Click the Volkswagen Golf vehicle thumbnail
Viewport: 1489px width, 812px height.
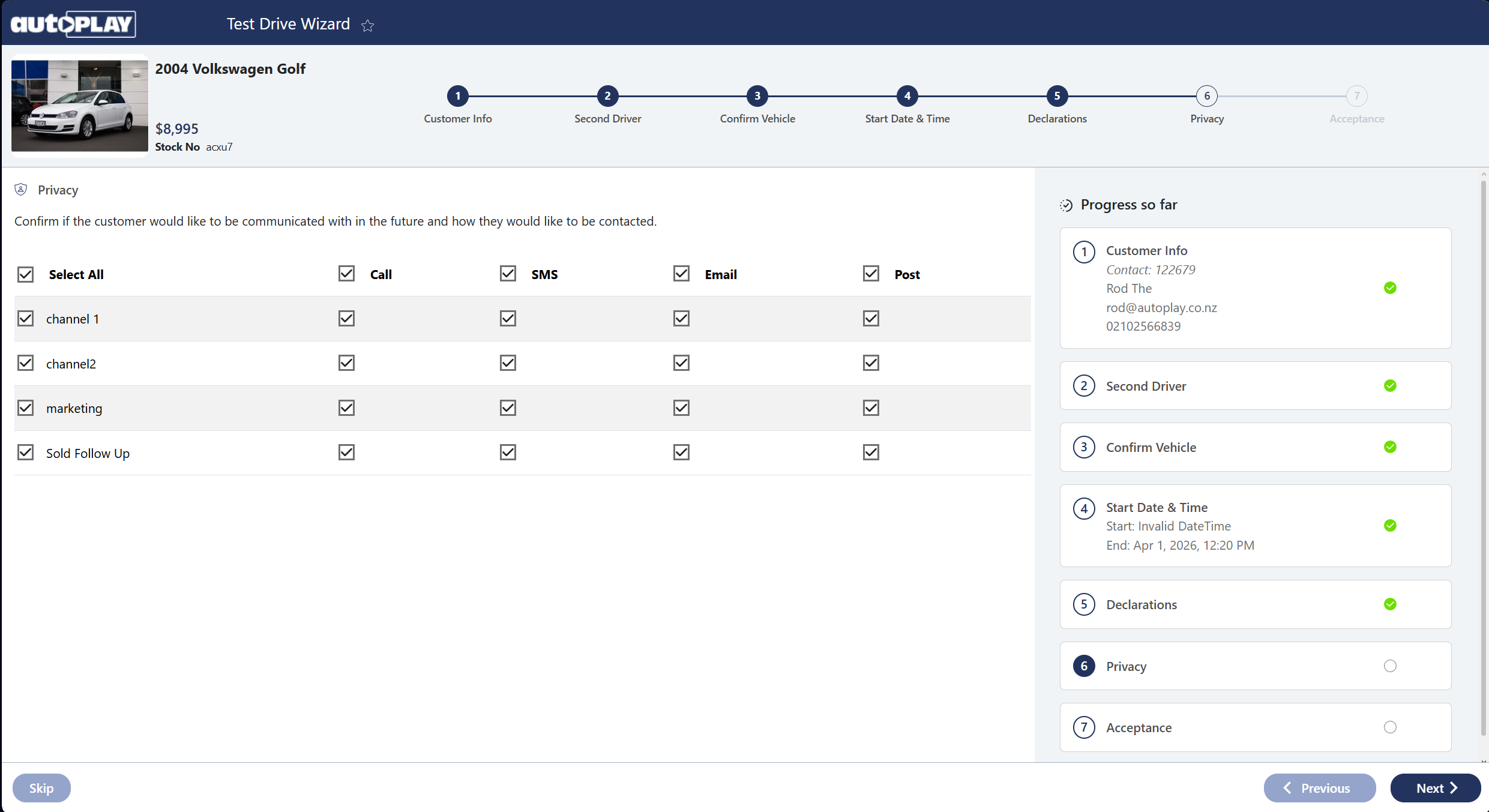click(80, 106)
